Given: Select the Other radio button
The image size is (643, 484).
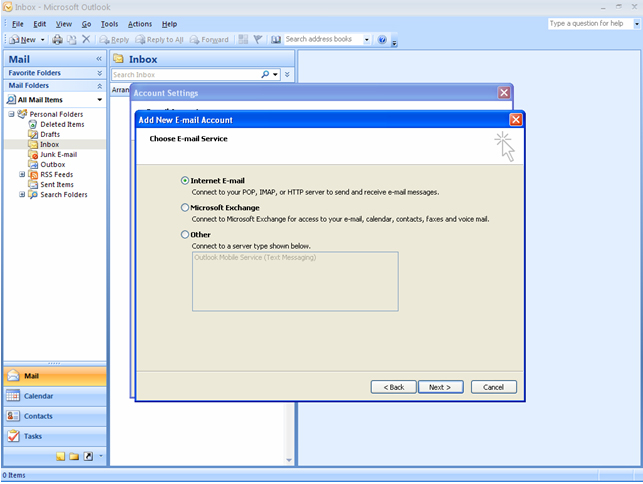Looking at the screenshot, I should pyautogui.click(x=185, y=234).
